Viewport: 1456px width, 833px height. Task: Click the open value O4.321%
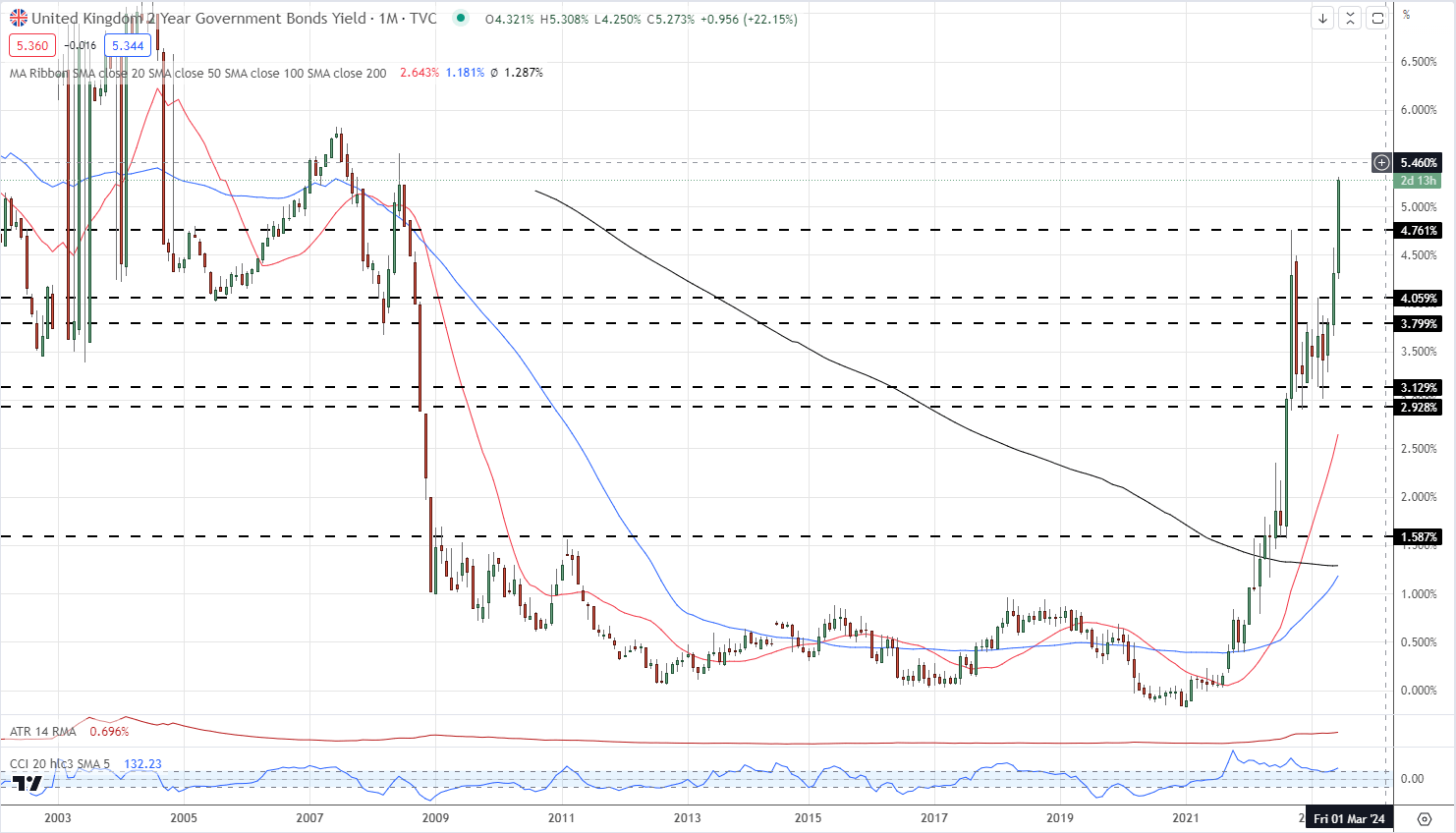tap(510, 19)
